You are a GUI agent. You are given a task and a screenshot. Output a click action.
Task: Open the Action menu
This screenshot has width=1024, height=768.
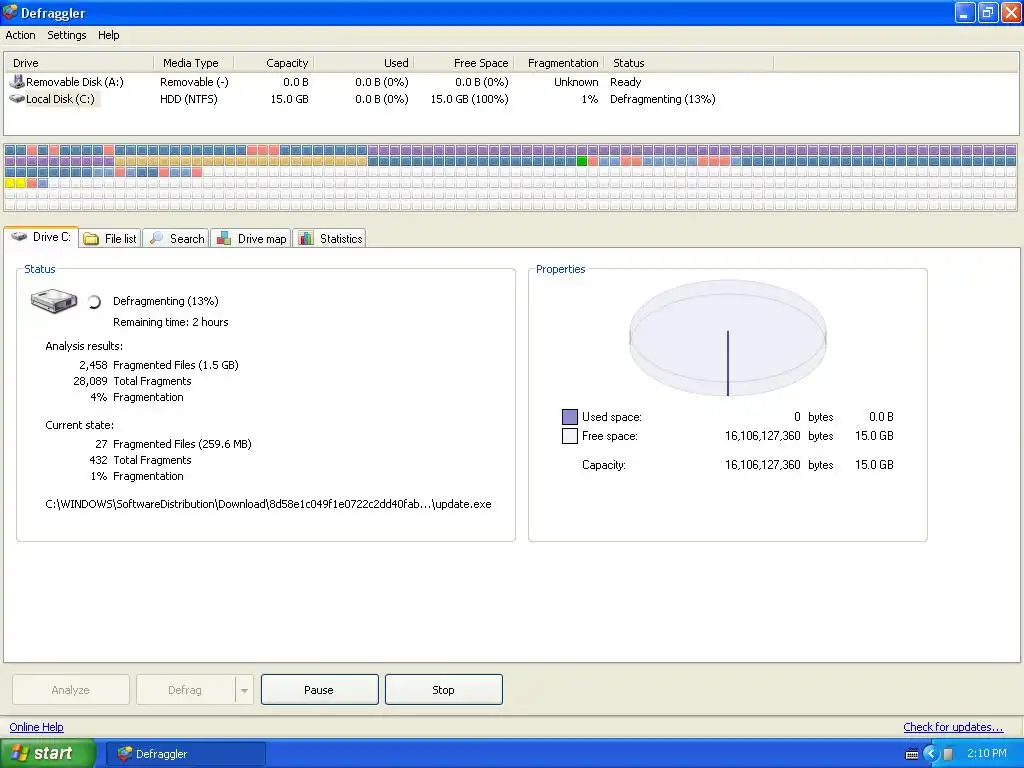coord(20,35)
